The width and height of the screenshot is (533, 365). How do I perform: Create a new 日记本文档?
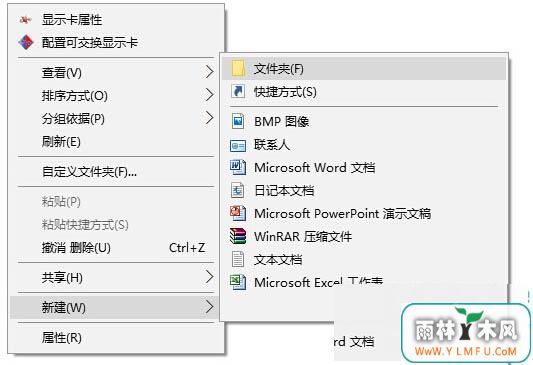tap(364, 191)
